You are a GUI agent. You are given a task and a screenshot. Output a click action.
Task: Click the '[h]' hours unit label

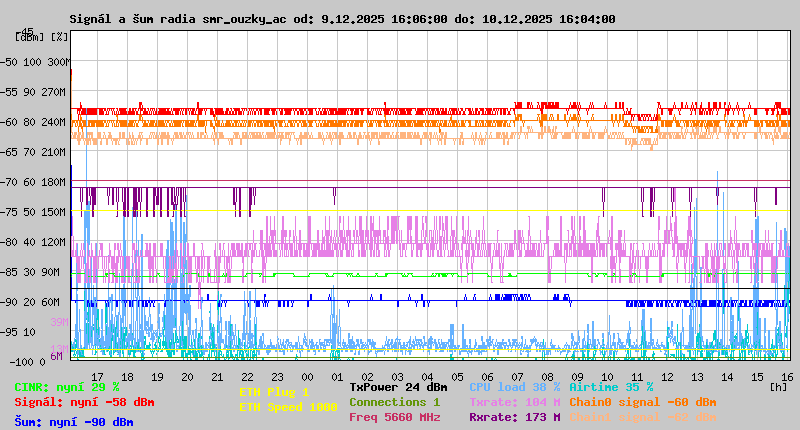[x=779, y=386]
